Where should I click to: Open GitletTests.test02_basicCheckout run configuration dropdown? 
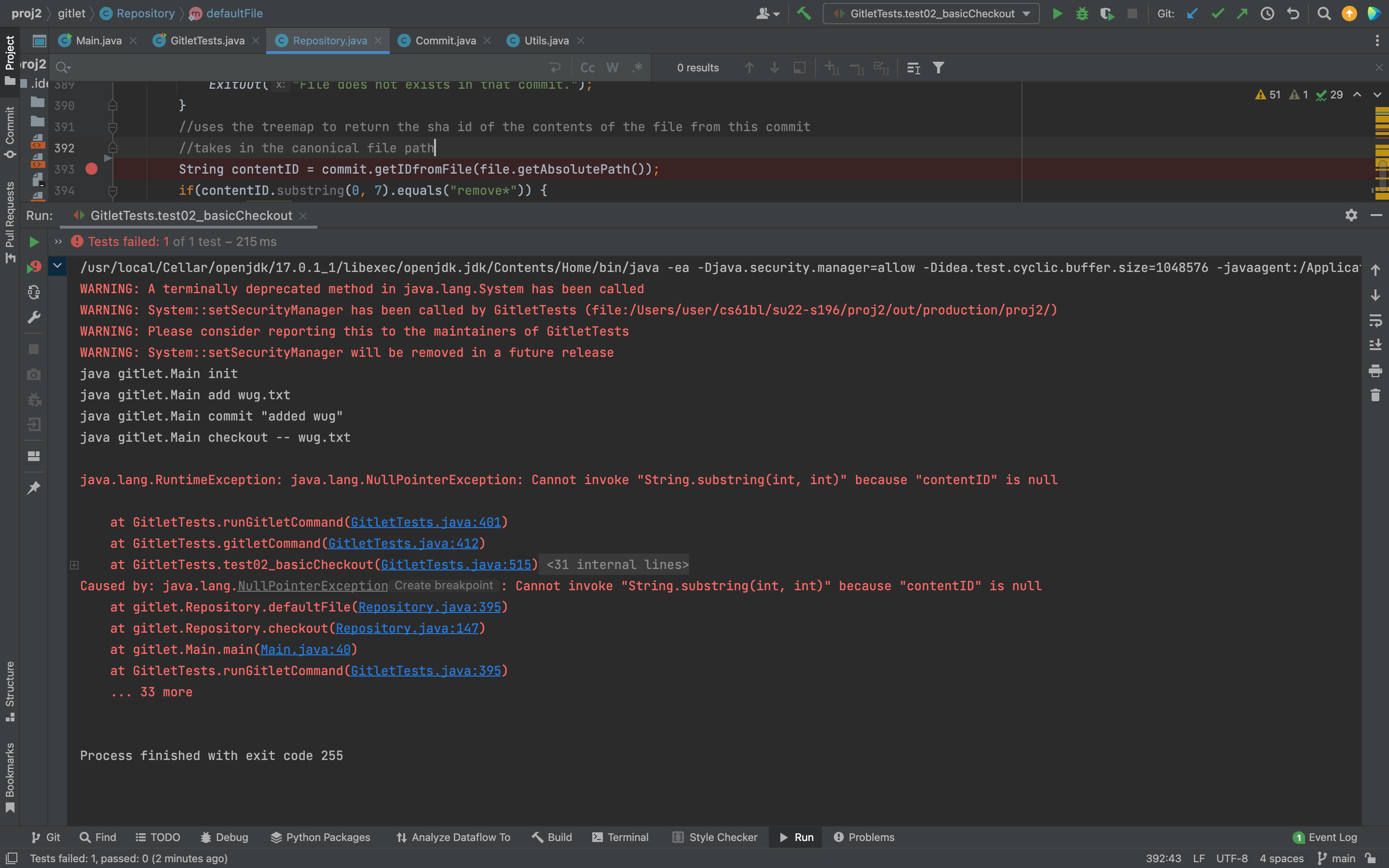(930, 13)
